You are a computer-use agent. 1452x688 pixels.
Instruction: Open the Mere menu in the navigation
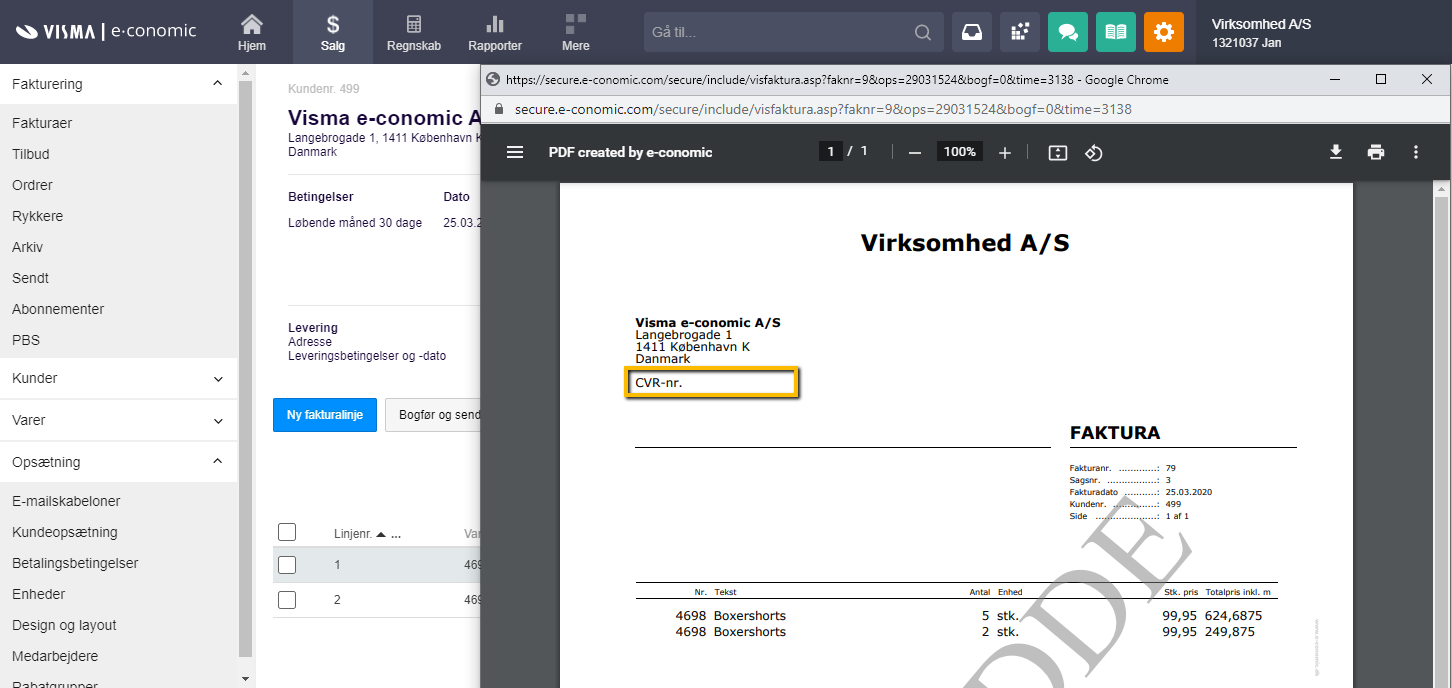(575, 31)
